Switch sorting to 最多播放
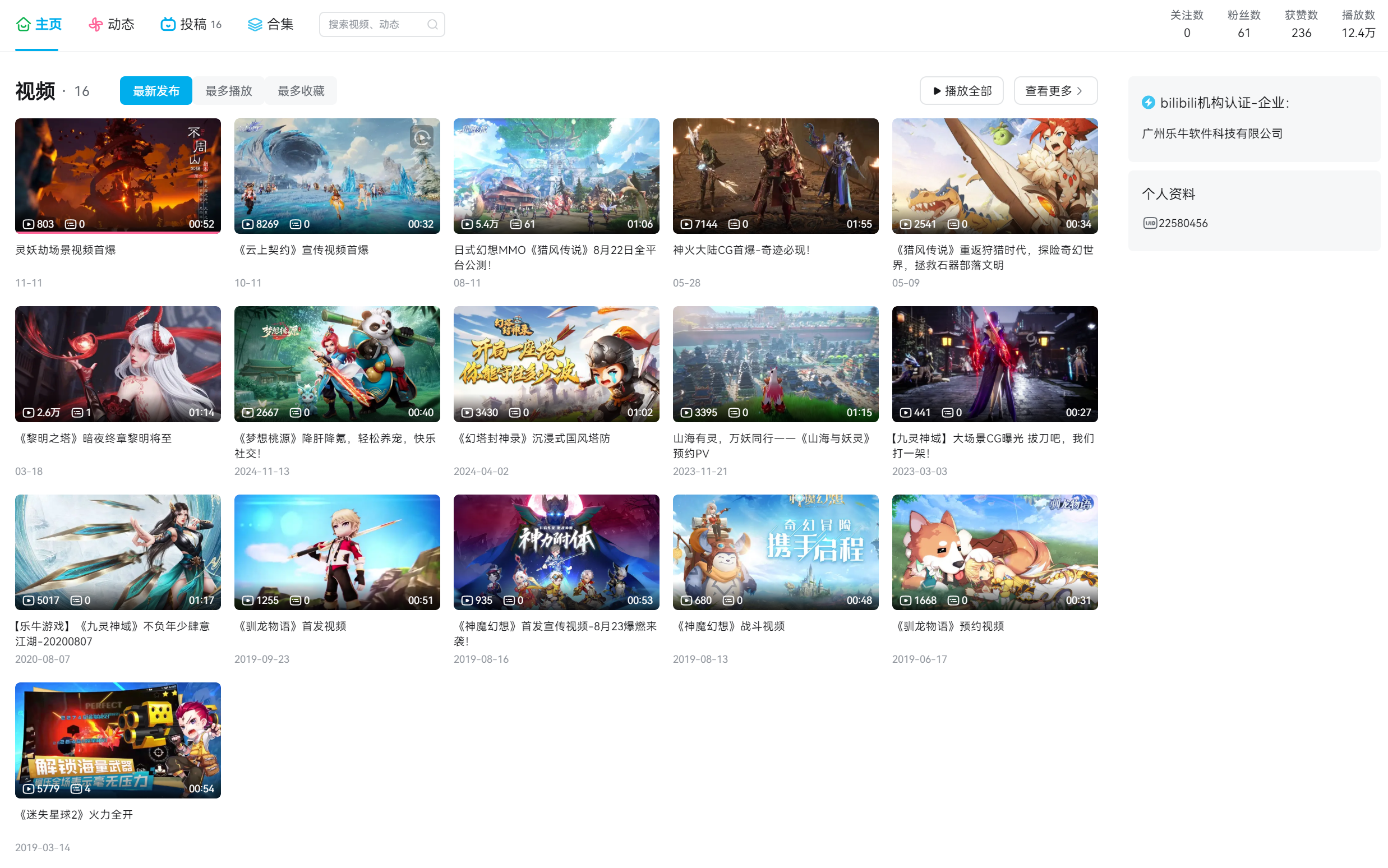Viewport: 1388px width, 868px height. click(228, 91)
